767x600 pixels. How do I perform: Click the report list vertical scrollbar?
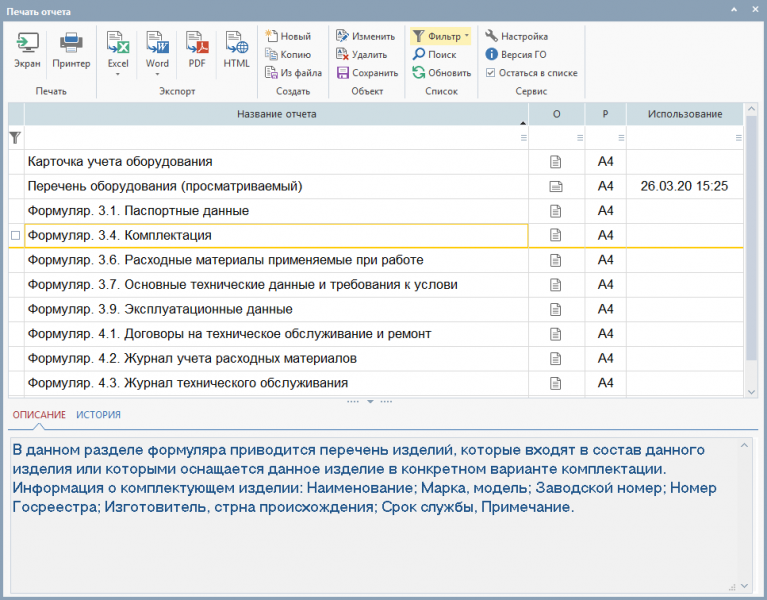[751, 240]
